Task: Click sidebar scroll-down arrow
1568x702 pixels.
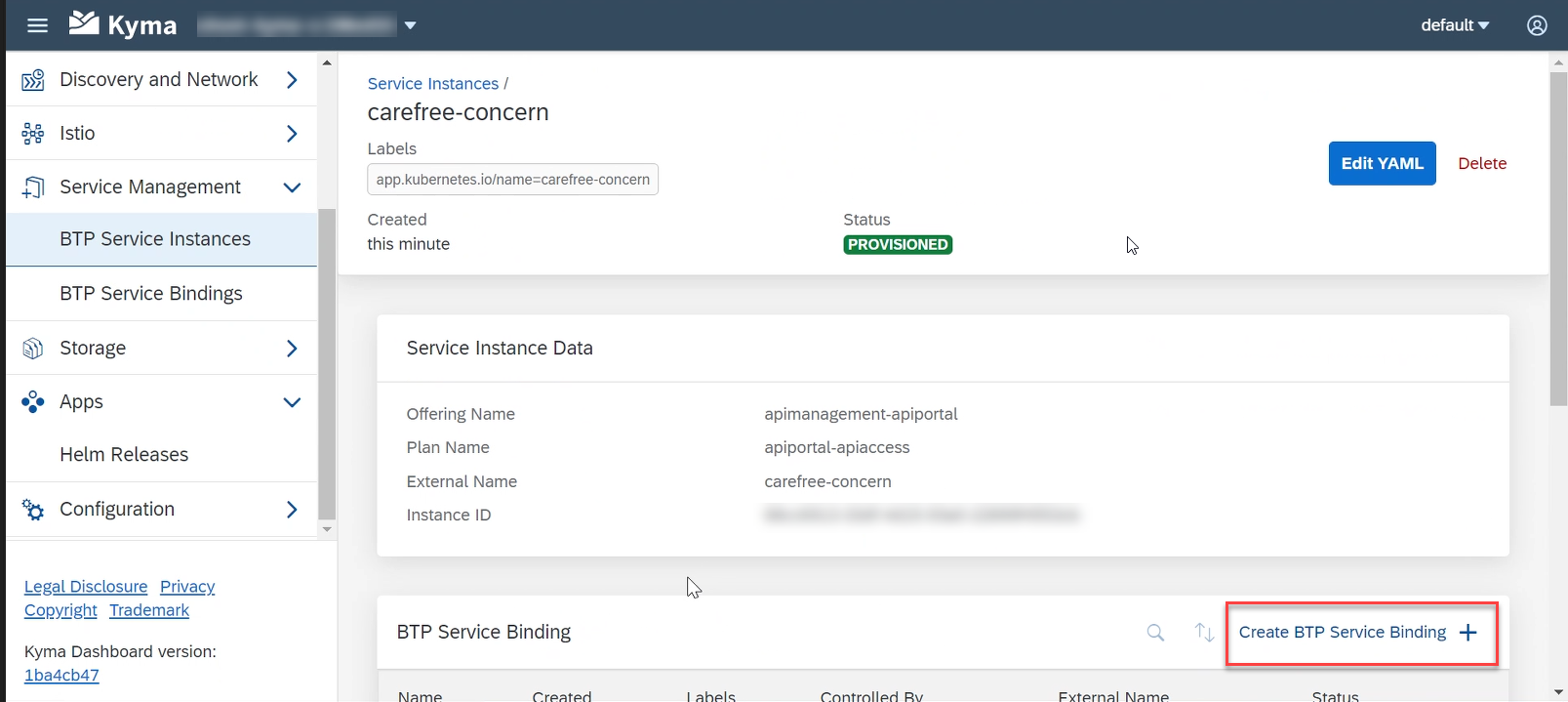Action: (327, 529)
